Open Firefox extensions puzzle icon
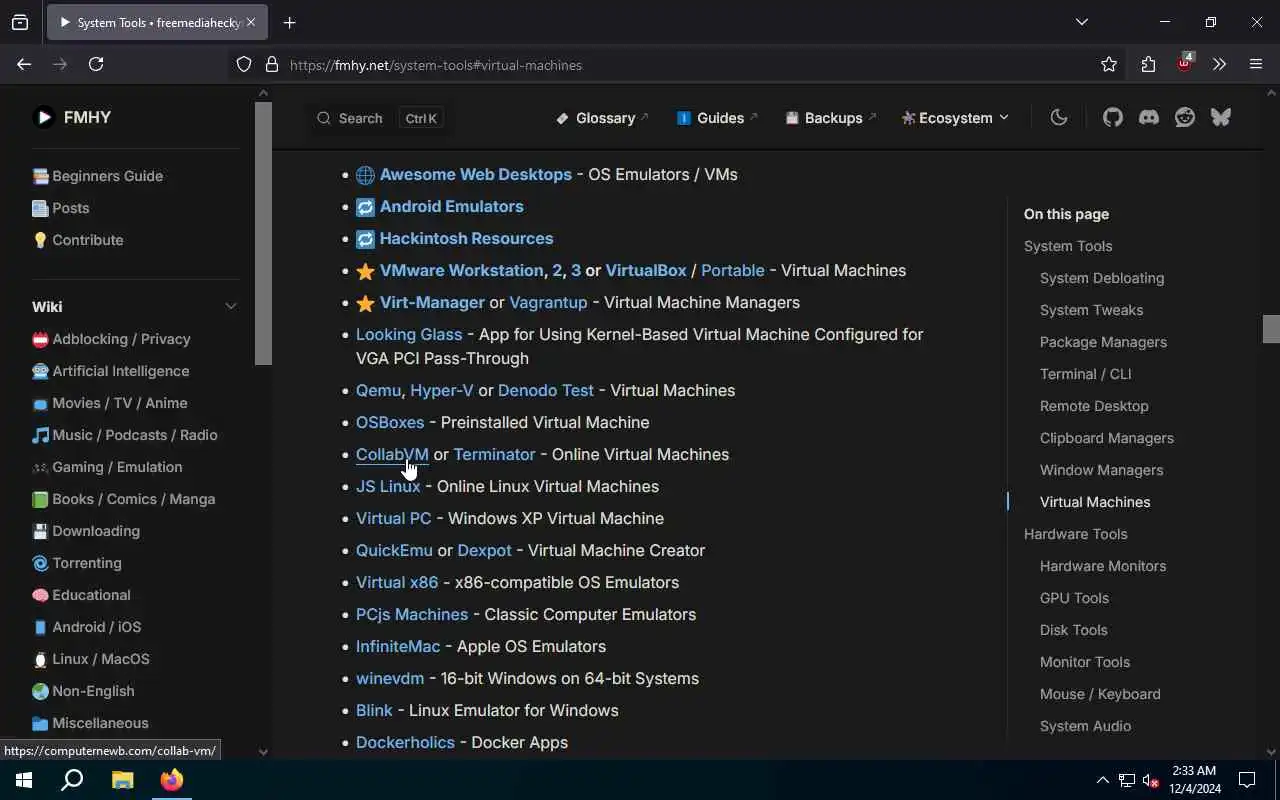Viewport: 1280px width, 800px height. pos(1148,64)
